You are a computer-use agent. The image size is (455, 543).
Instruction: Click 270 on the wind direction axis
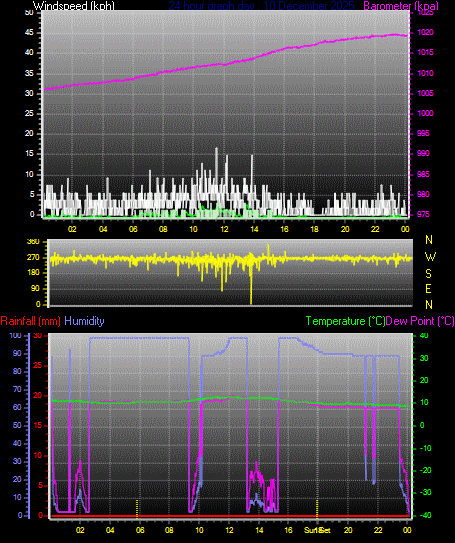[x=33, y=258]
